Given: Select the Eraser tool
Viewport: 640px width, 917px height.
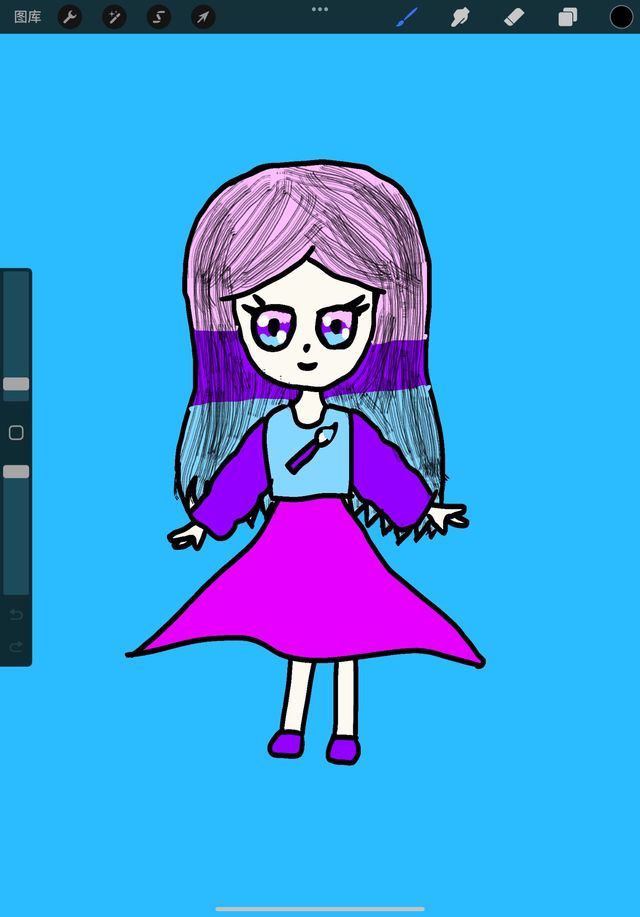Looking at the screenshot, I should pos(514,17).
